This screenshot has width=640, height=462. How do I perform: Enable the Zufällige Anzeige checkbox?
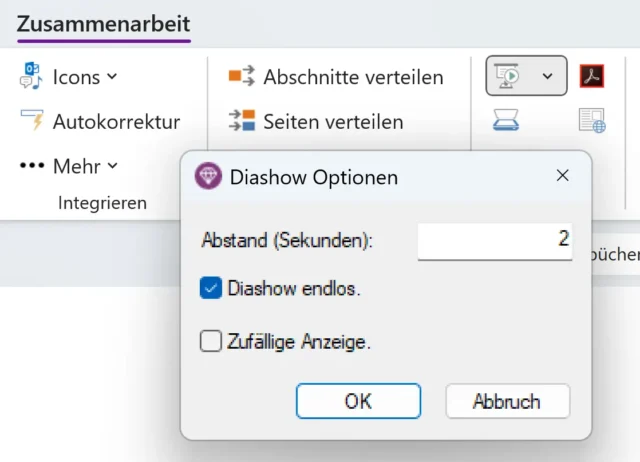click(211, 342)
